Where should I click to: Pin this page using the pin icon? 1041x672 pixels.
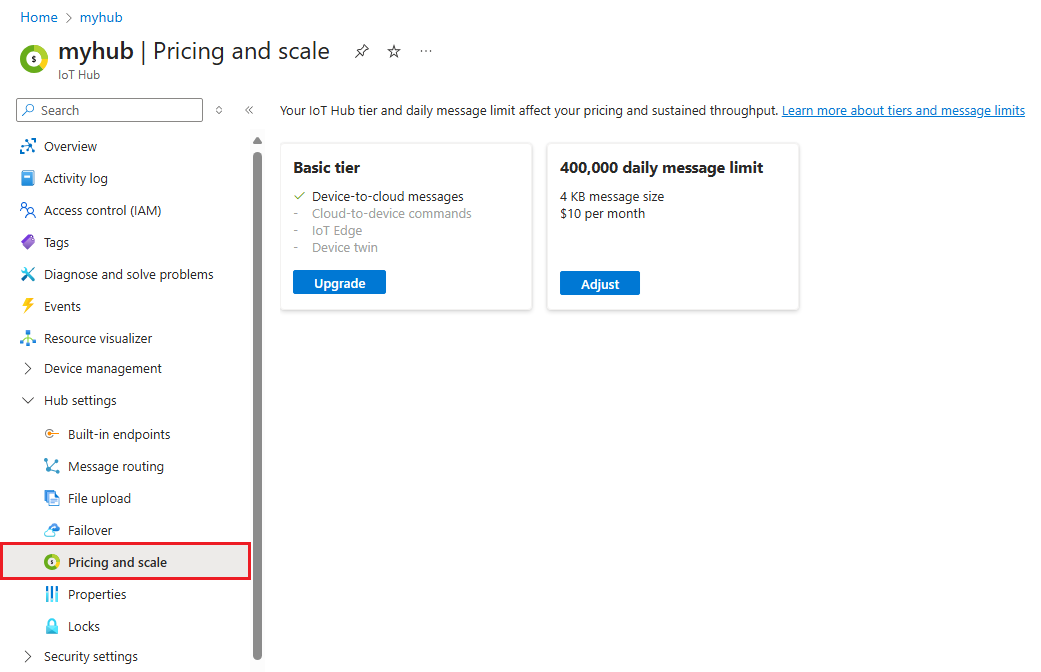pyautogui.click(x=361, y=51)
